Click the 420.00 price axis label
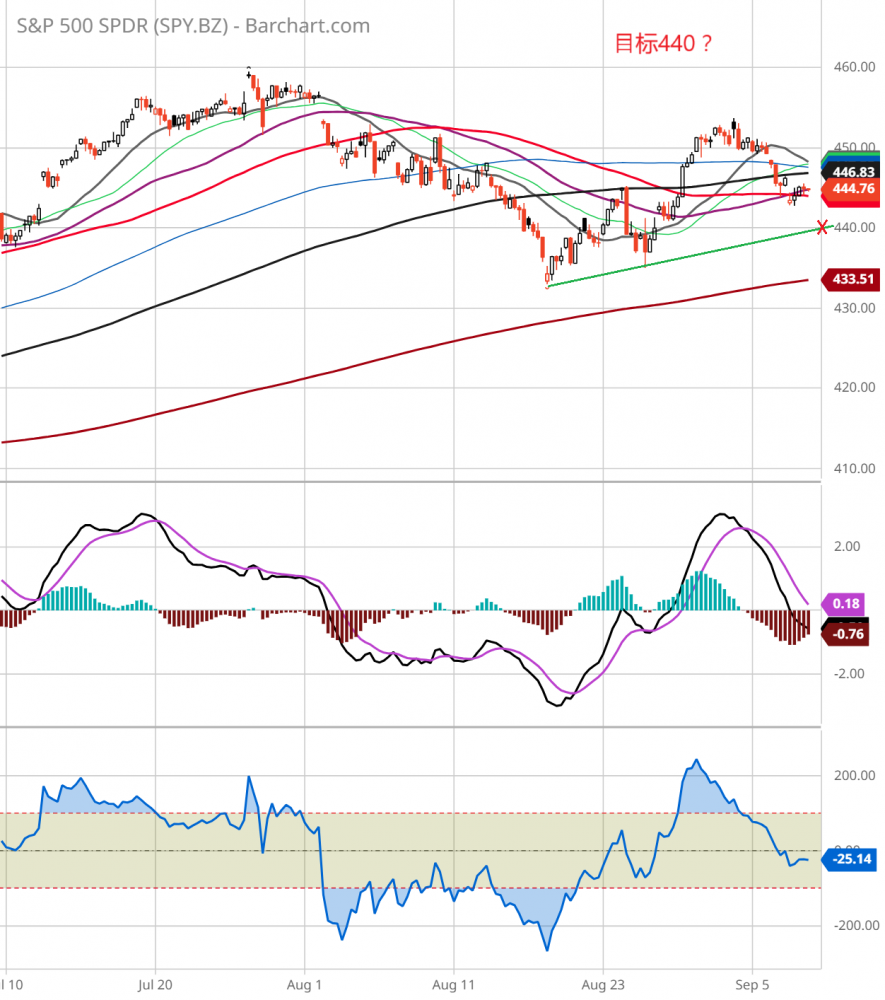885x1000 pixels. coord(854,388)
